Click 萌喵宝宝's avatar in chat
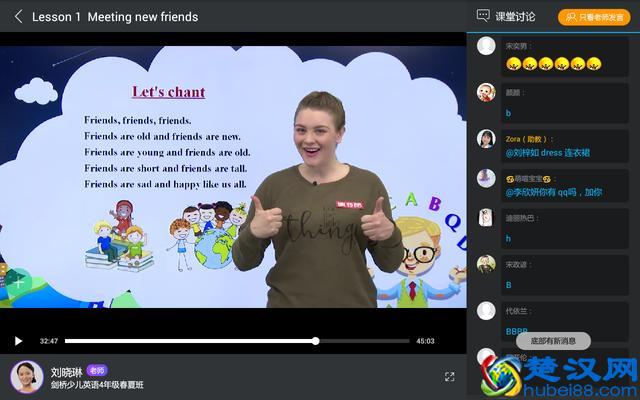This screenshot has width=640, height=400. point(486,178)
